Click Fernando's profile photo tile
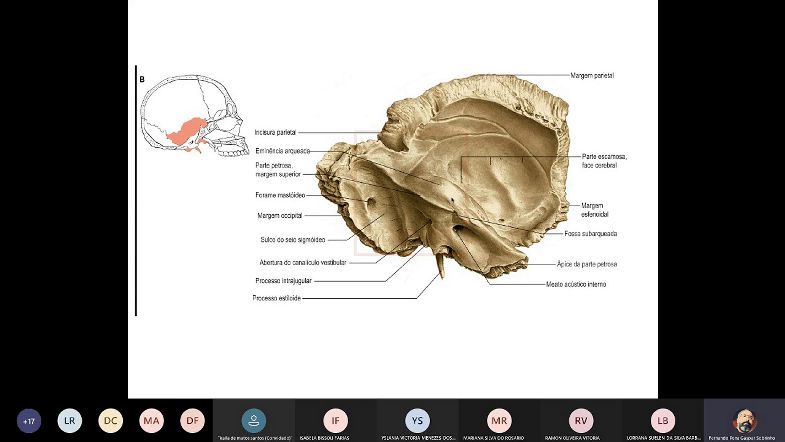The height and width of the screenshot is (442, 785). [744, 420]
